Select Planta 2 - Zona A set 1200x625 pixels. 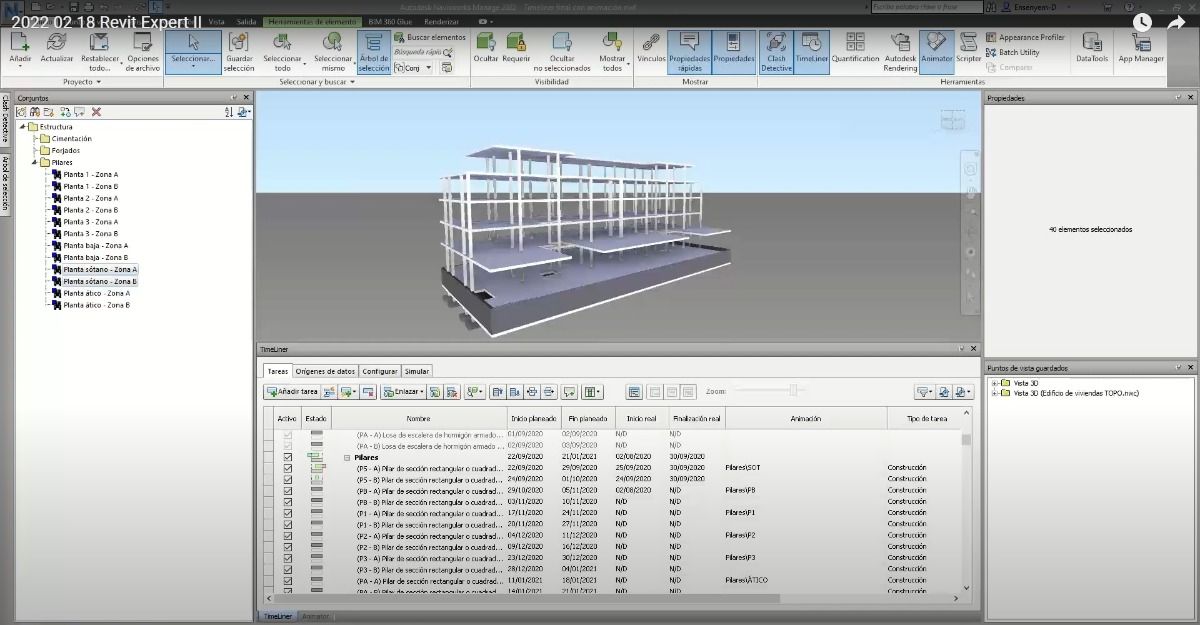[90, 198]
